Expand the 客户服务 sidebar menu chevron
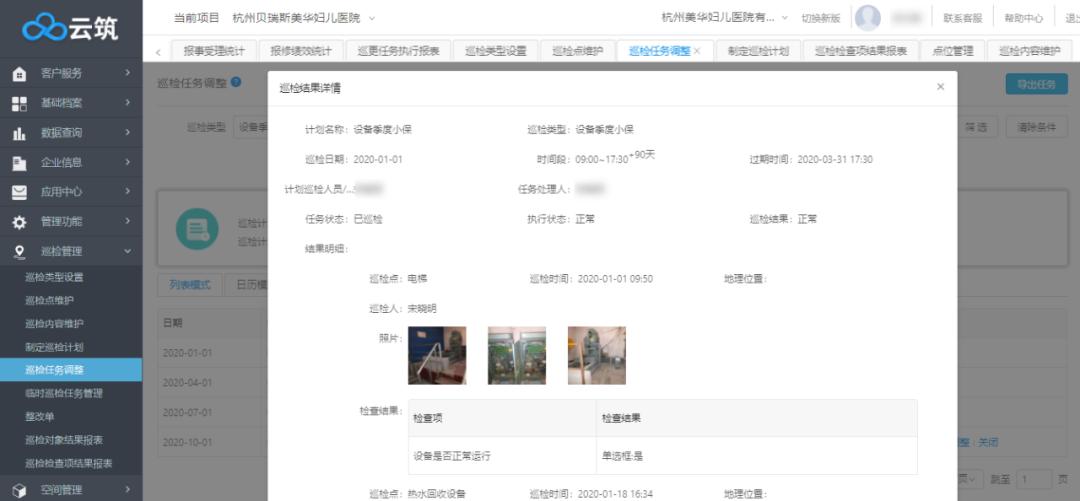 (x=127, y=73)
